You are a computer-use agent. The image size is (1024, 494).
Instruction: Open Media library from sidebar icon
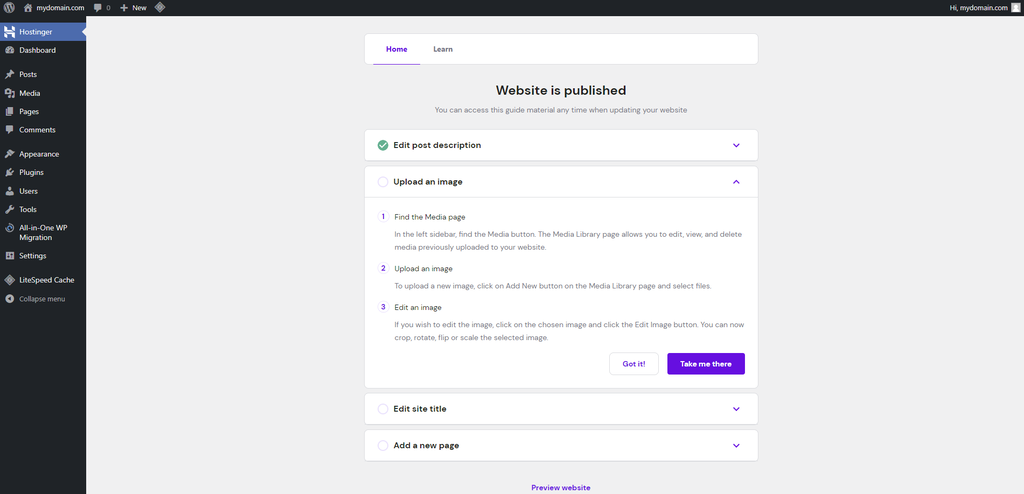9,93
